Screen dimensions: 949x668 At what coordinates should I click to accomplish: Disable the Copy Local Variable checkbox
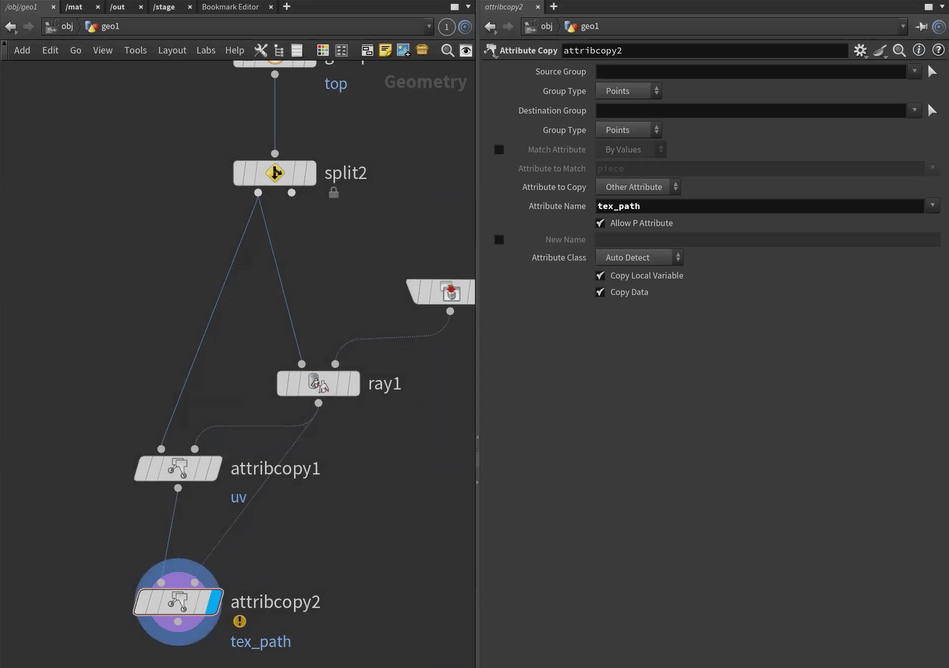pyautogui.click(x=600, y=275)
